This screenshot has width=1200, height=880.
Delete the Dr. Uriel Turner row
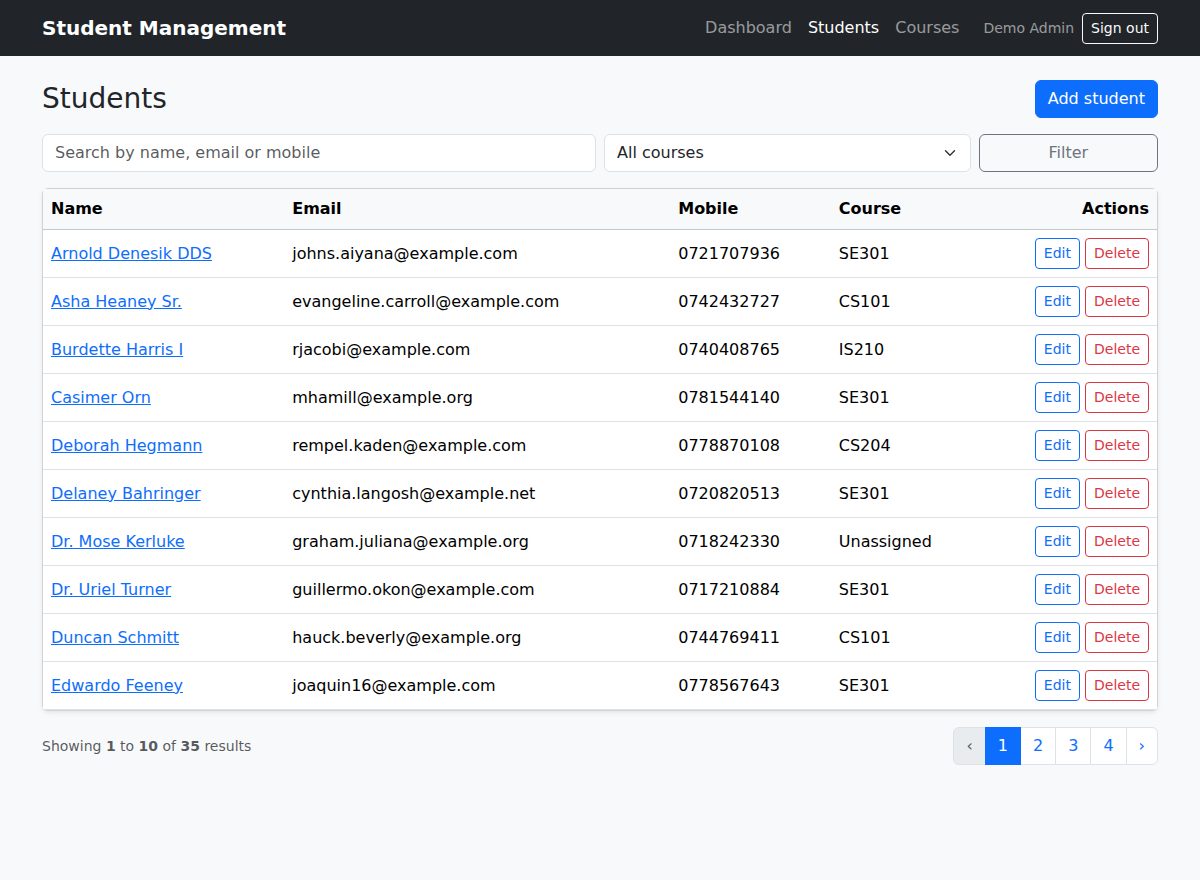(1117, 590)
